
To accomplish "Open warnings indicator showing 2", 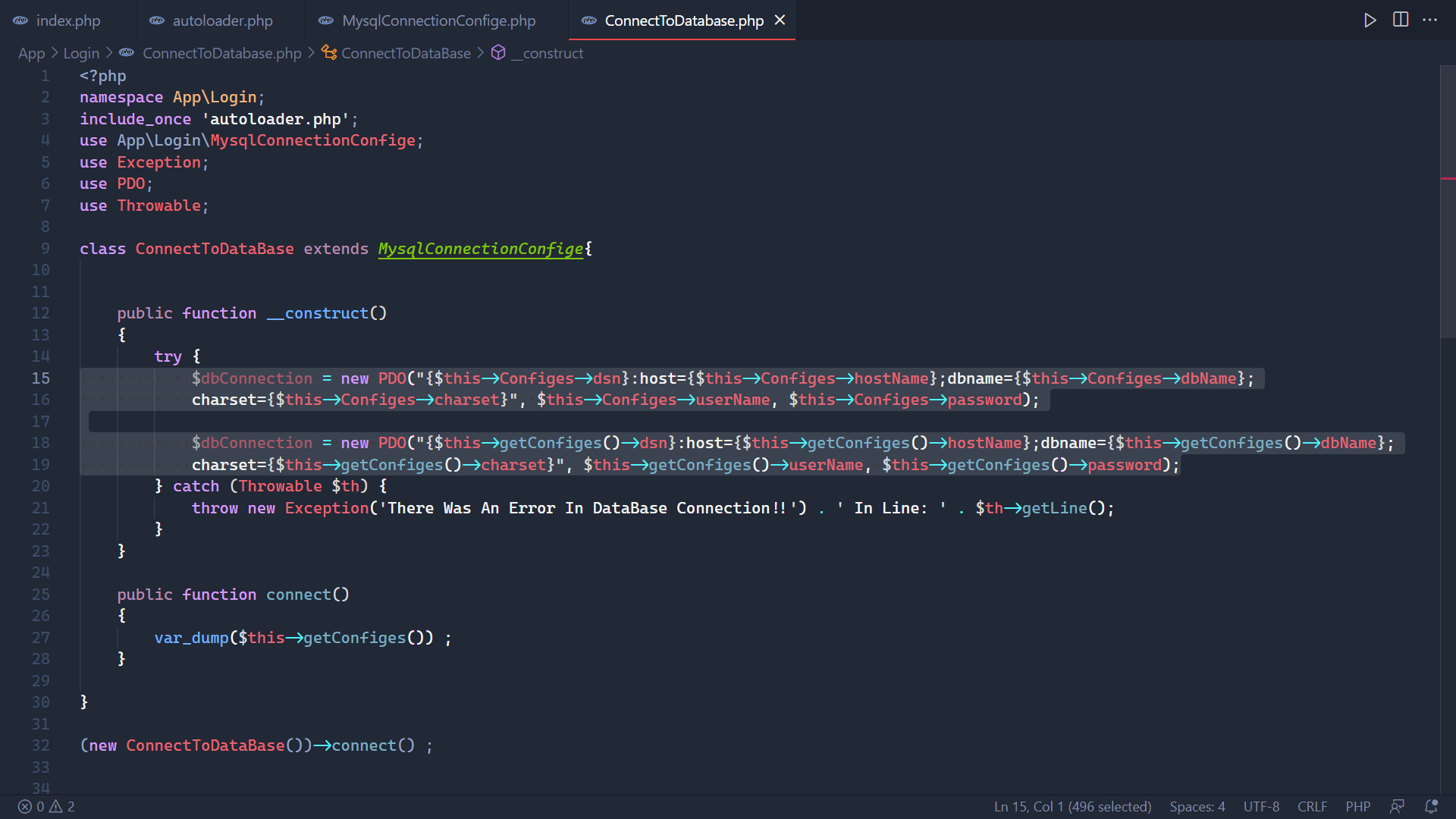I will click(62, 807).
